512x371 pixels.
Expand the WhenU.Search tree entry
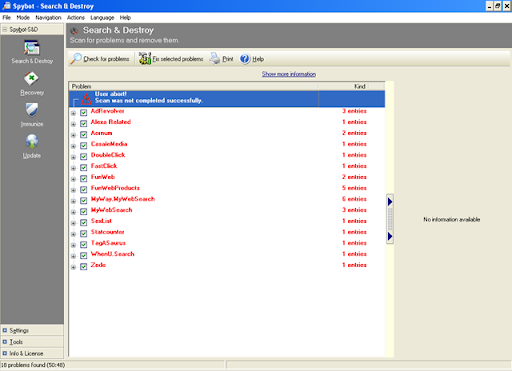pyautogui.click(x=73, y=256)
